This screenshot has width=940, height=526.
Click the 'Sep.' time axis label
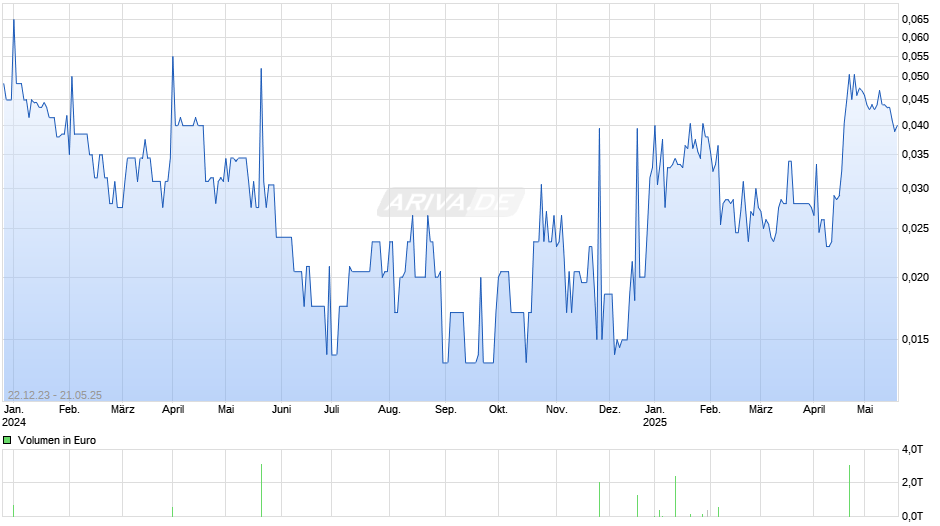445,410
